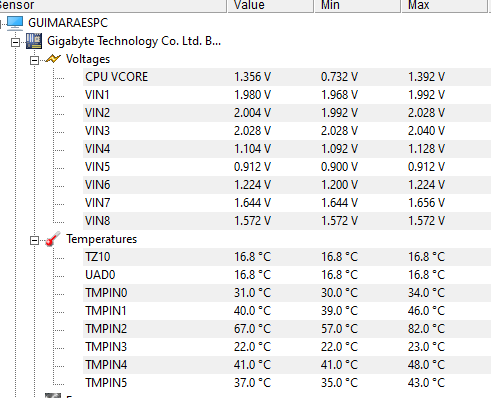Screen dimensions: 491x398
Task: Click the Max column header
Action: (x=445, y=6)
